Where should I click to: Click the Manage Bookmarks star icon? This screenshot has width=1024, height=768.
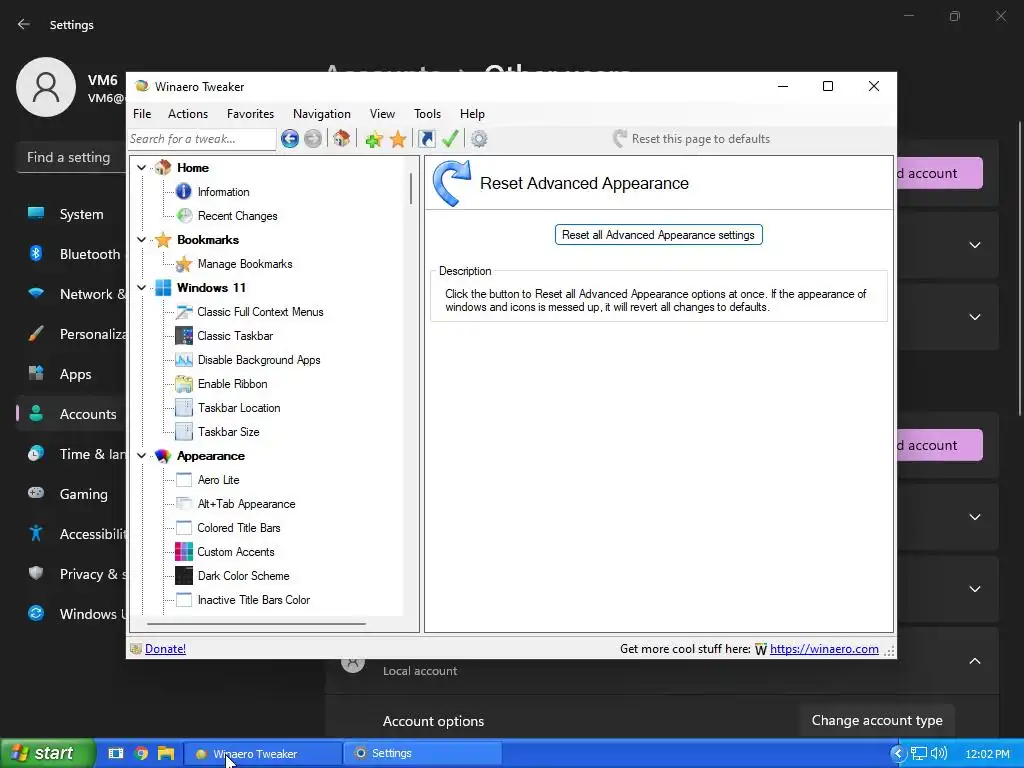[184, 264]
